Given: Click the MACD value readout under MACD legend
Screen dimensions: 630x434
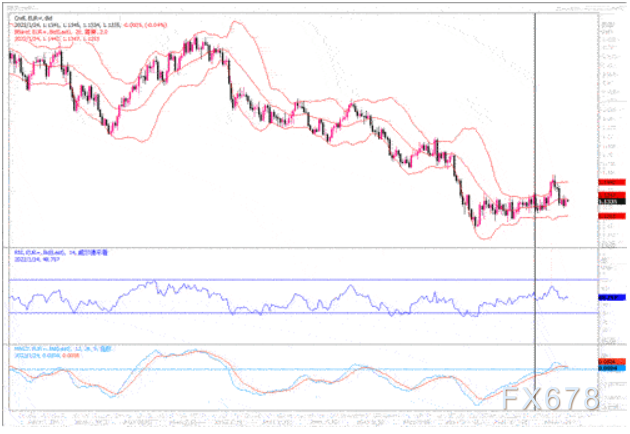Looking at the screenshot, I should (x=47, y=356).
